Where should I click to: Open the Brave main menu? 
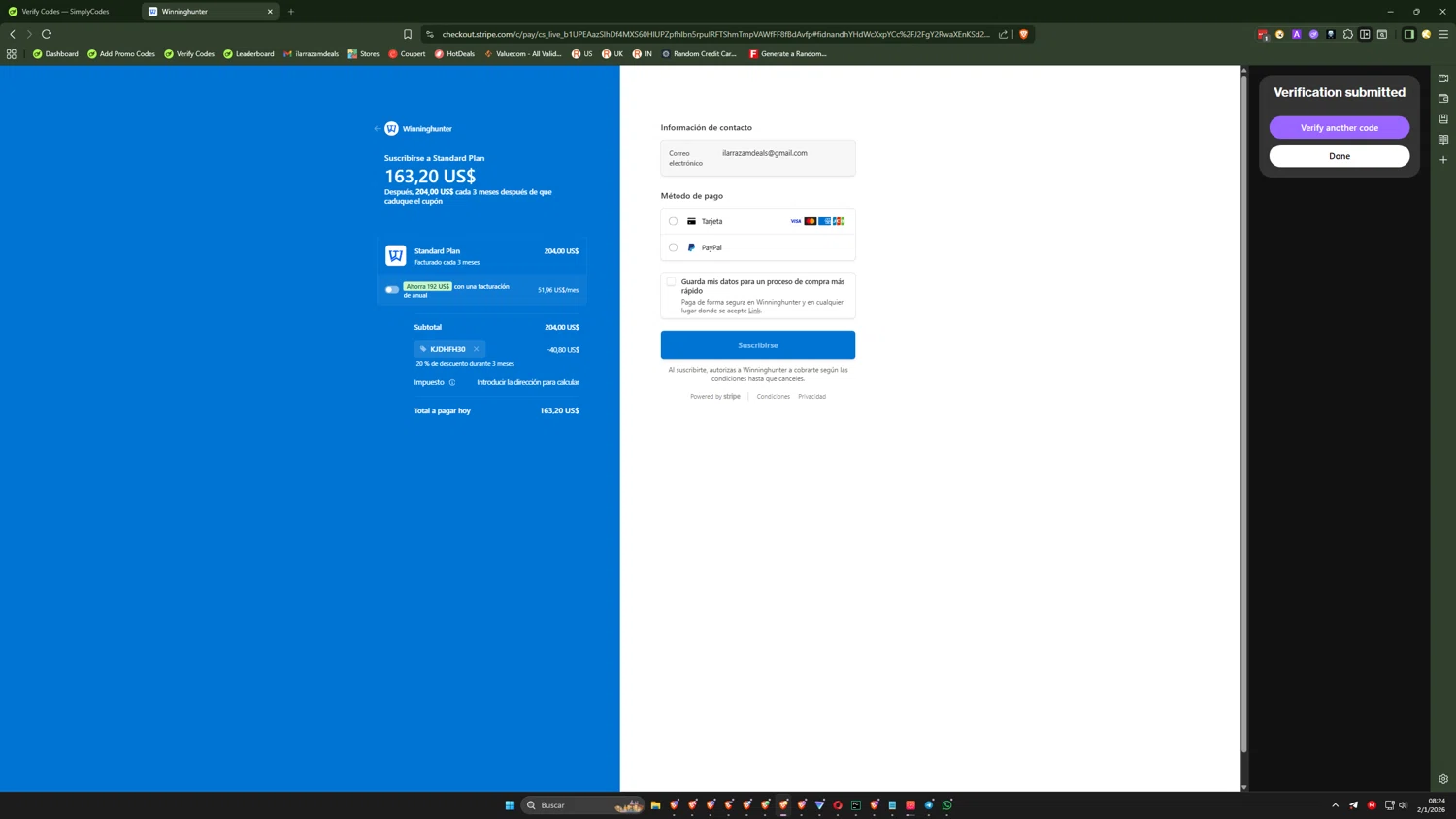1443,34
